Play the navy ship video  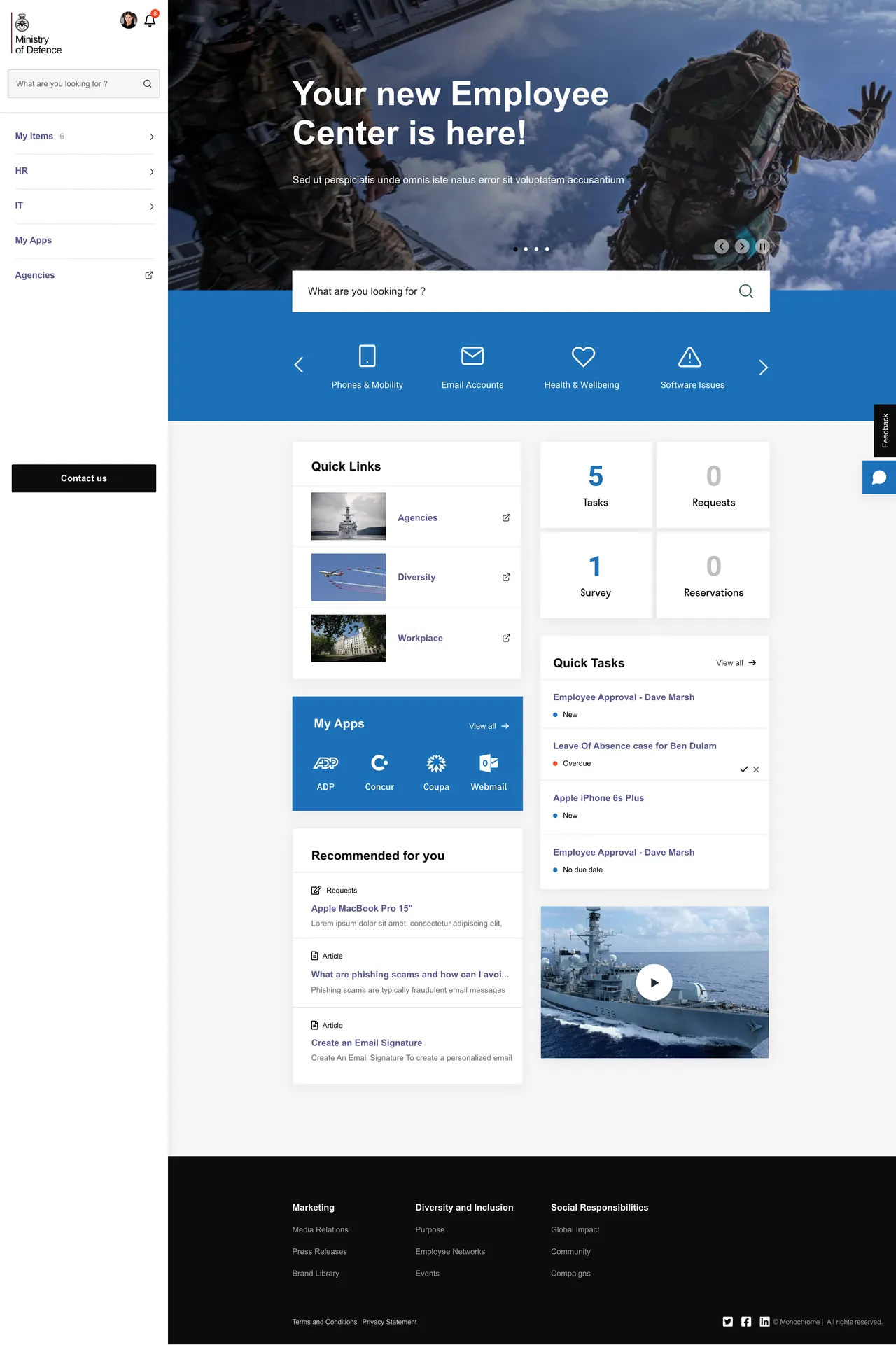[x=654, y=982]
